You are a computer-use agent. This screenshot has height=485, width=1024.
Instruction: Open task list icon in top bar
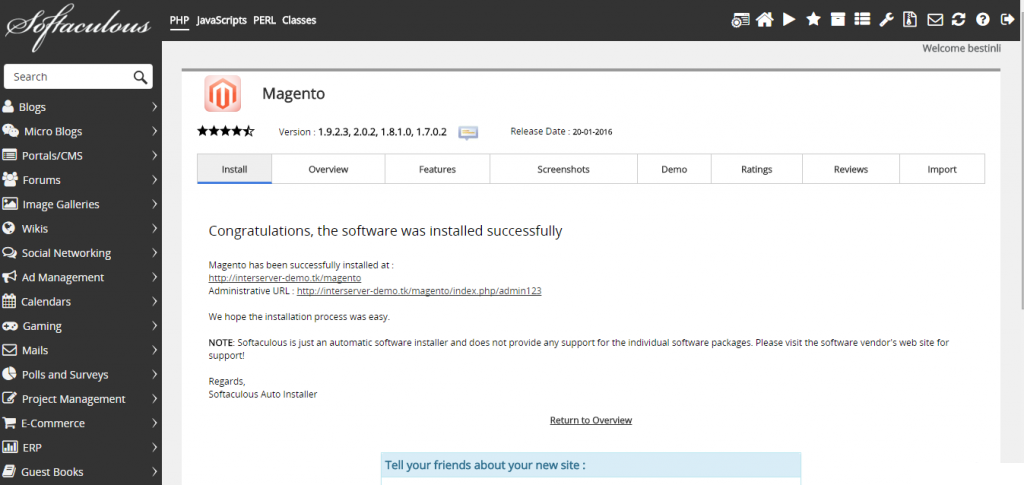[x=862, y=20]
